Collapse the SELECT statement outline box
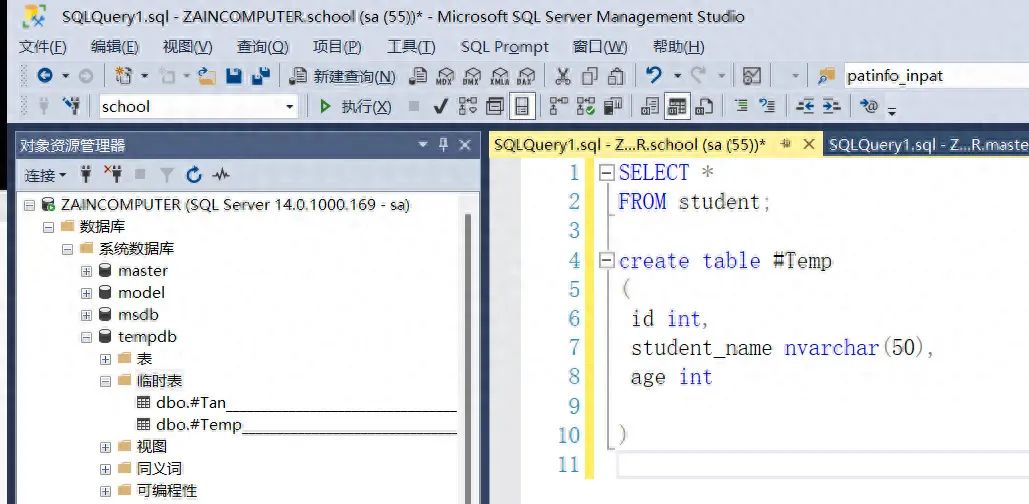1029x504 pixels. [x=607, y=173]
